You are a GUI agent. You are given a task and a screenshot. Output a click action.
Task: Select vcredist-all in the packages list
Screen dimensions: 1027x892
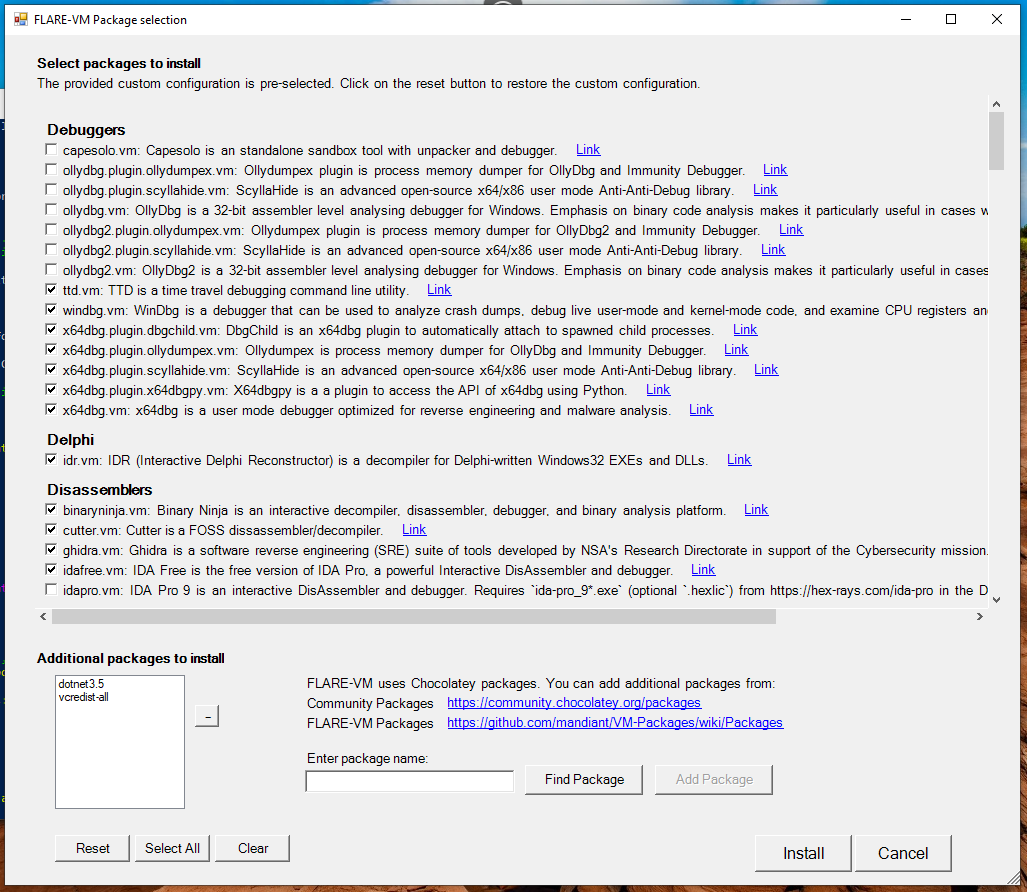coord(83,697)
